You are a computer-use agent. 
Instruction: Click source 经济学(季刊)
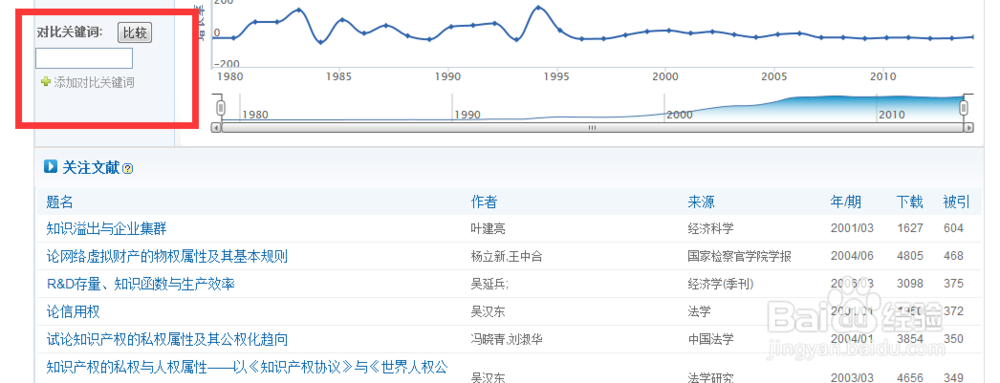(x=721, y=284)
